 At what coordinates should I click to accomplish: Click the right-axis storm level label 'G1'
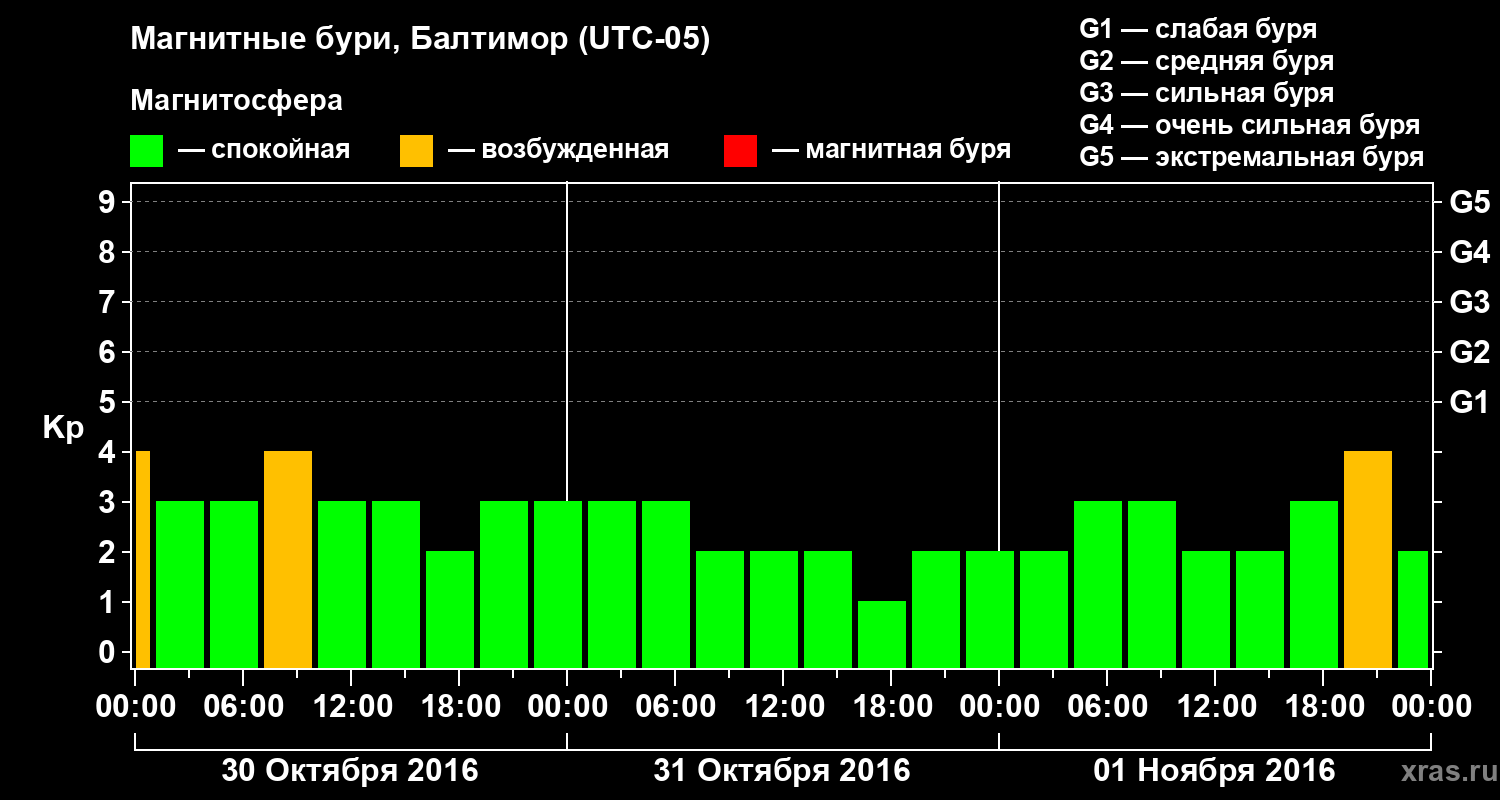click(x=1470, y=402)
